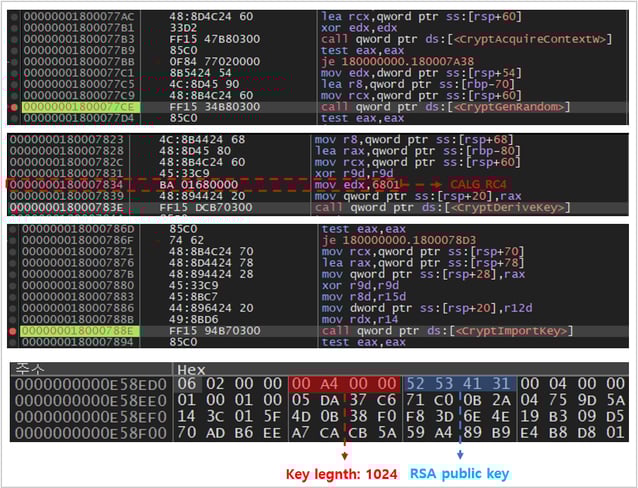Select dump address 0000000000E58F00
Viewport: 638px width, 488px height.
[91, 433]
